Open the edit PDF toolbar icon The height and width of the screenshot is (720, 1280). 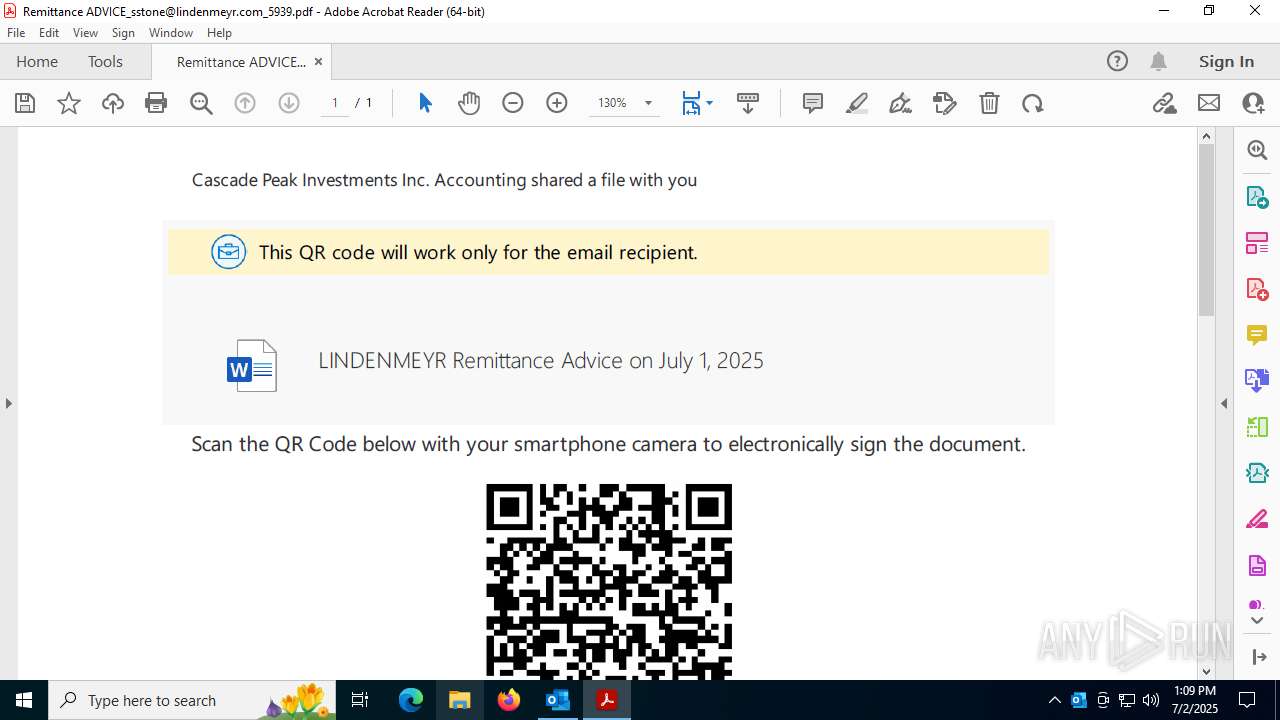coord(944,103)
